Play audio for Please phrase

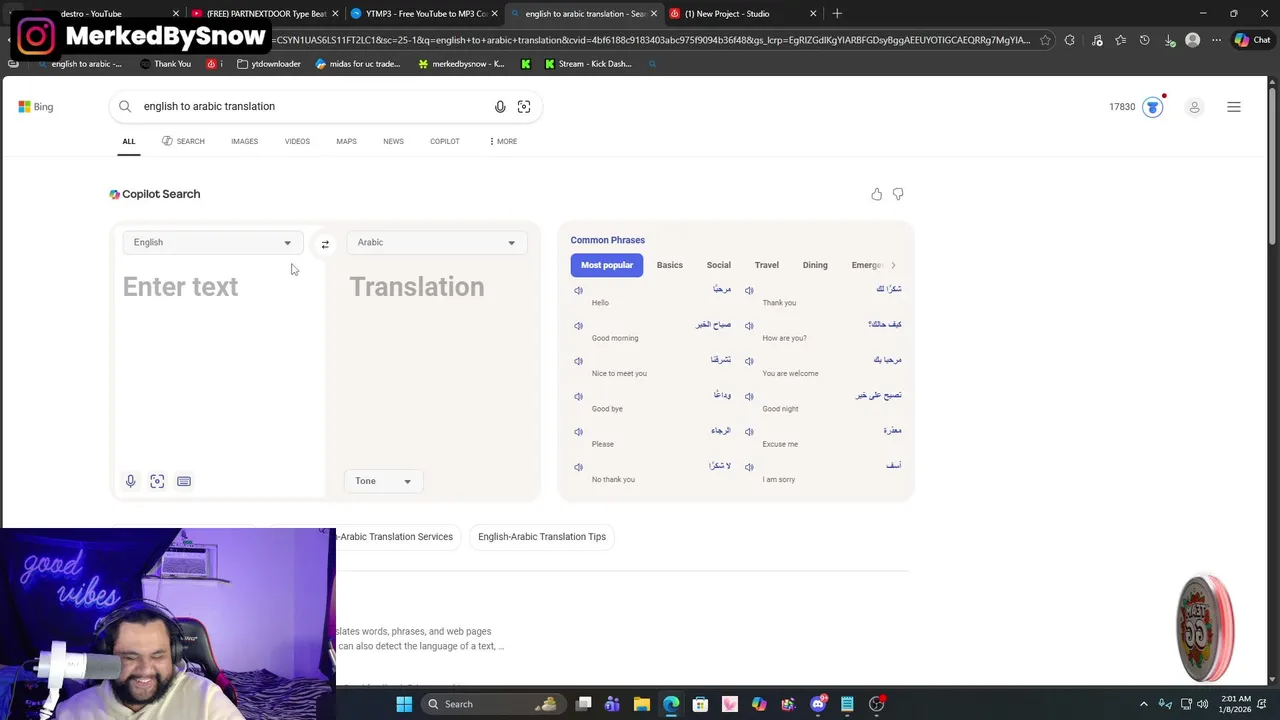pyautogui.click(x=578, y=432)
